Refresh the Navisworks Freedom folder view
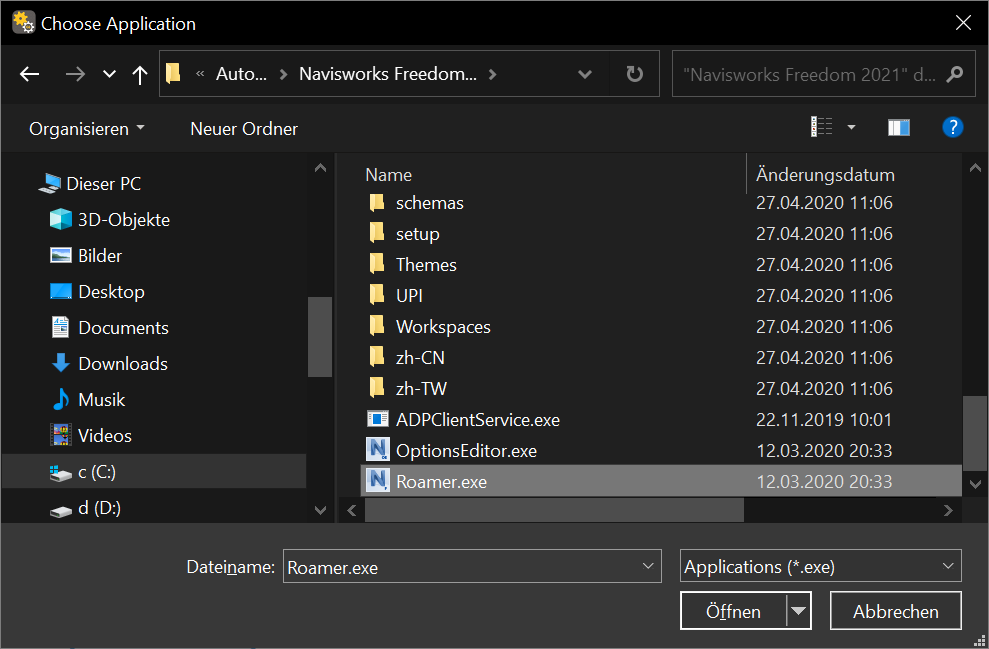989x649 pixels. pos(635,74)
